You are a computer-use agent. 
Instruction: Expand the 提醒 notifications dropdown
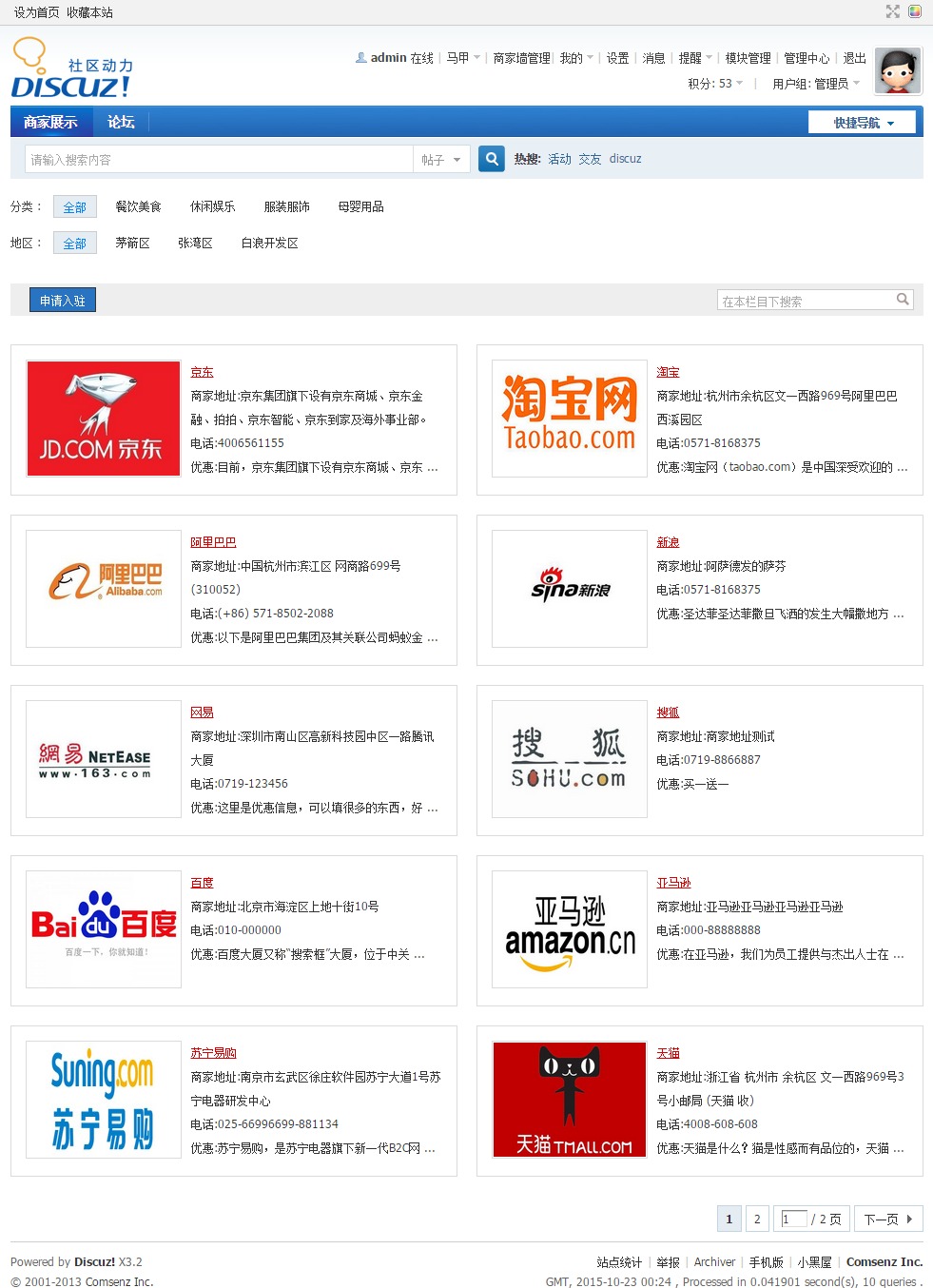[x=695, y=58]
